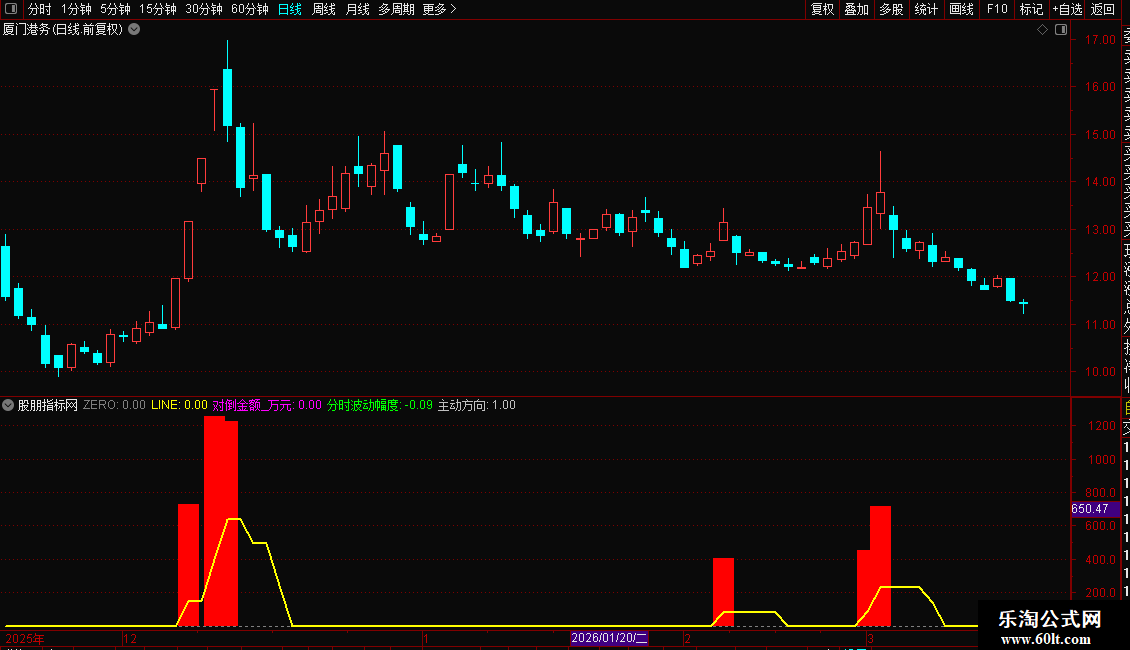Click the 标记 mark button
The height and width of the screenshot is (650, 1130).
1031,9
